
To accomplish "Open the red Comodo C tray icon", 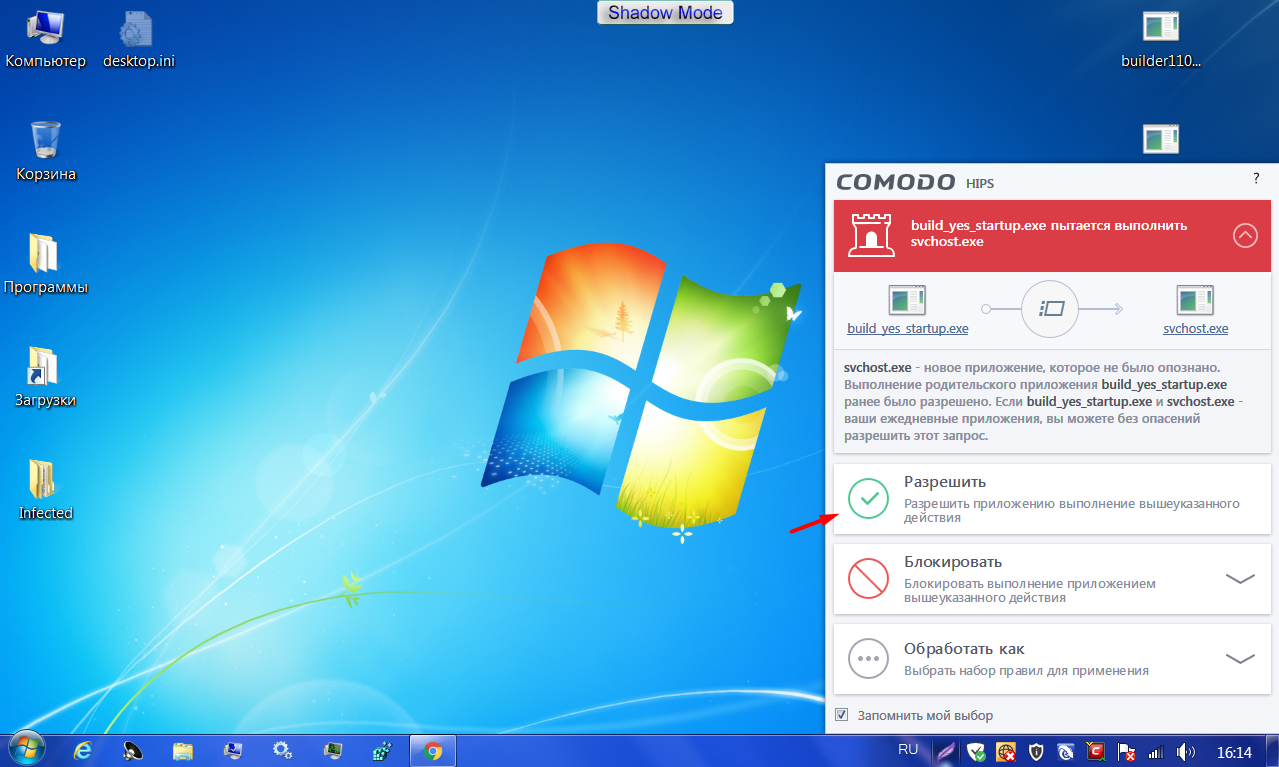I will [1097, 751].
